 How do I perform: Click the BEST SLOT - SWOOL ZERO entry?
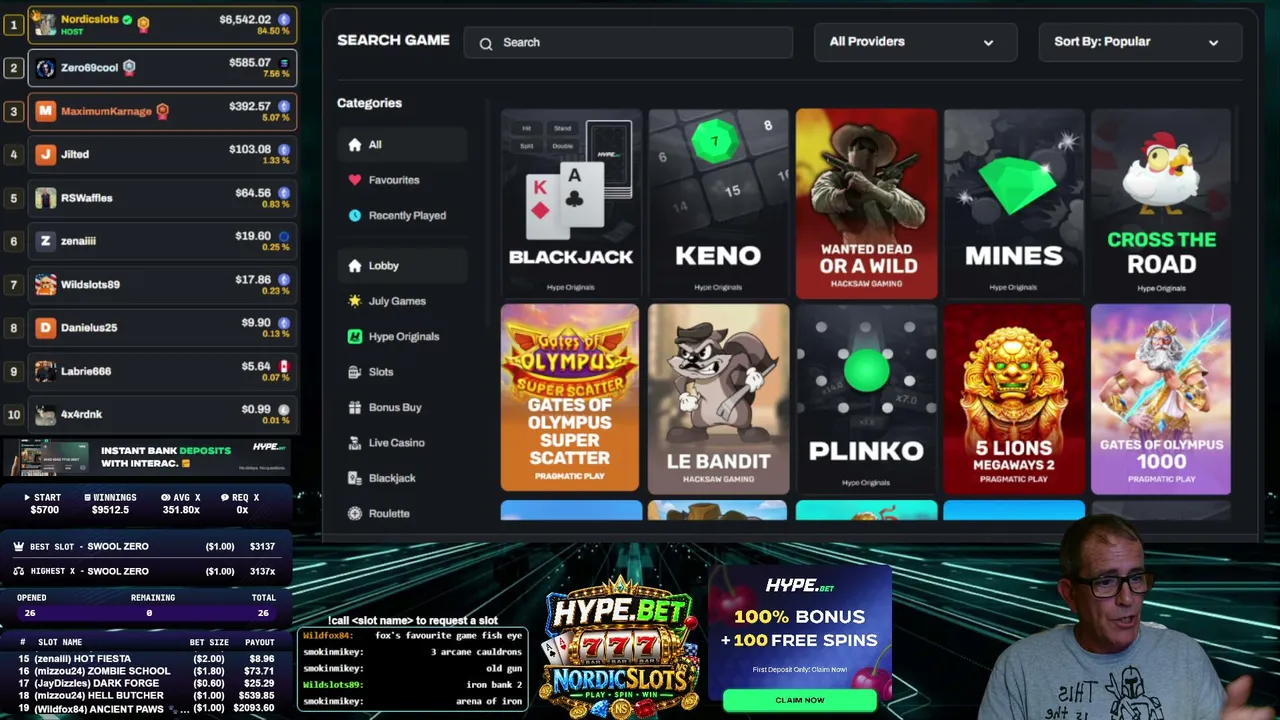[x=145, y=547]
